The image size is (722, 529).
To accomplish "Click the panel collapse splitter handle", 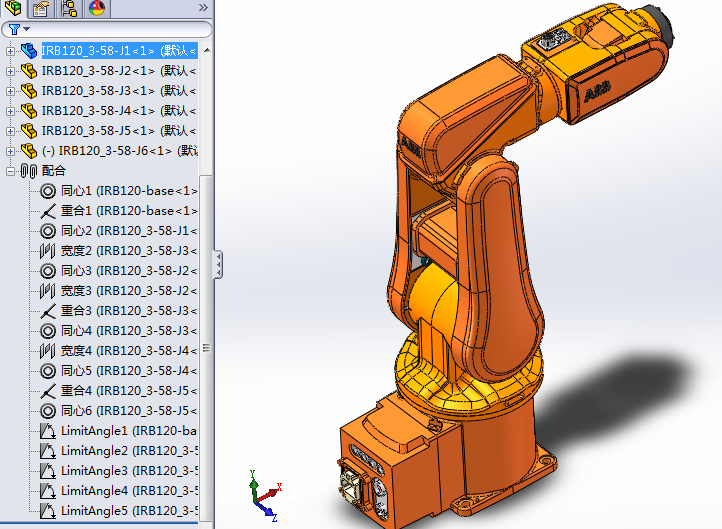I will (x=218, y=264).
